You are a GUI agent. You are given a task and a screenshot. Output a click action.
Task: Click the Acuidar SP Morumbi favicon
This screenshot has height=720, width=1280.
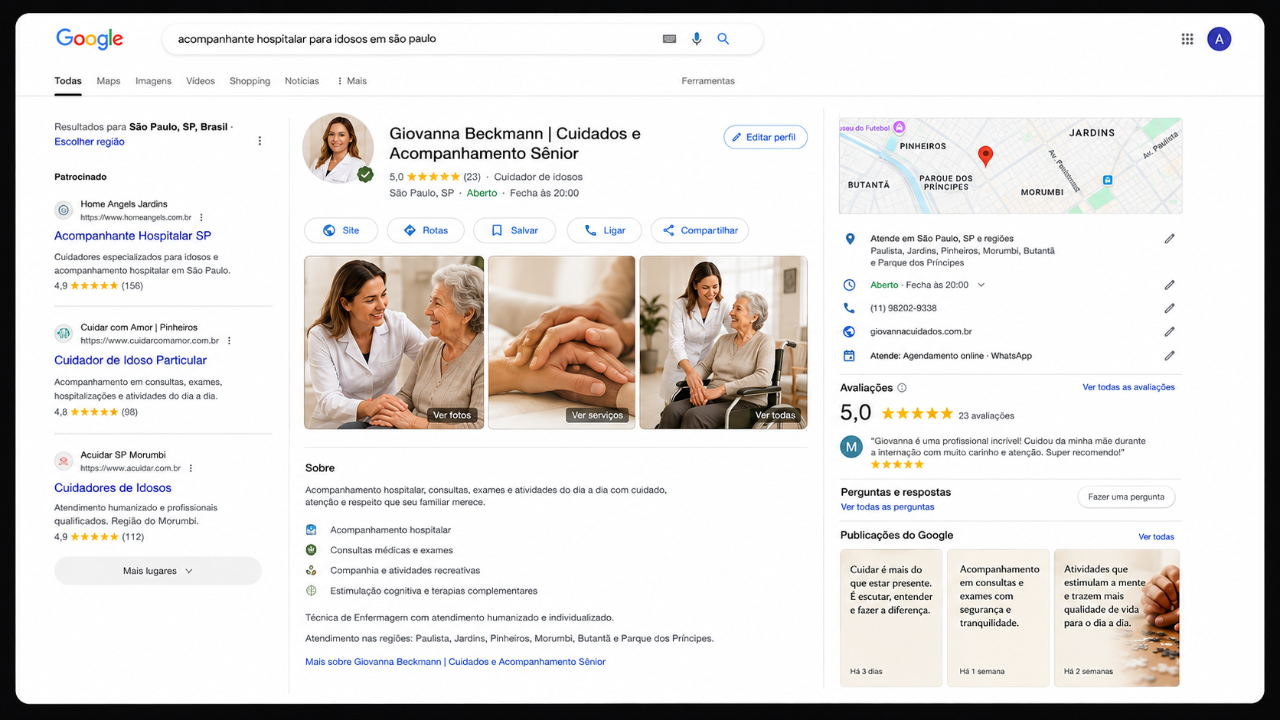(64, 461)
